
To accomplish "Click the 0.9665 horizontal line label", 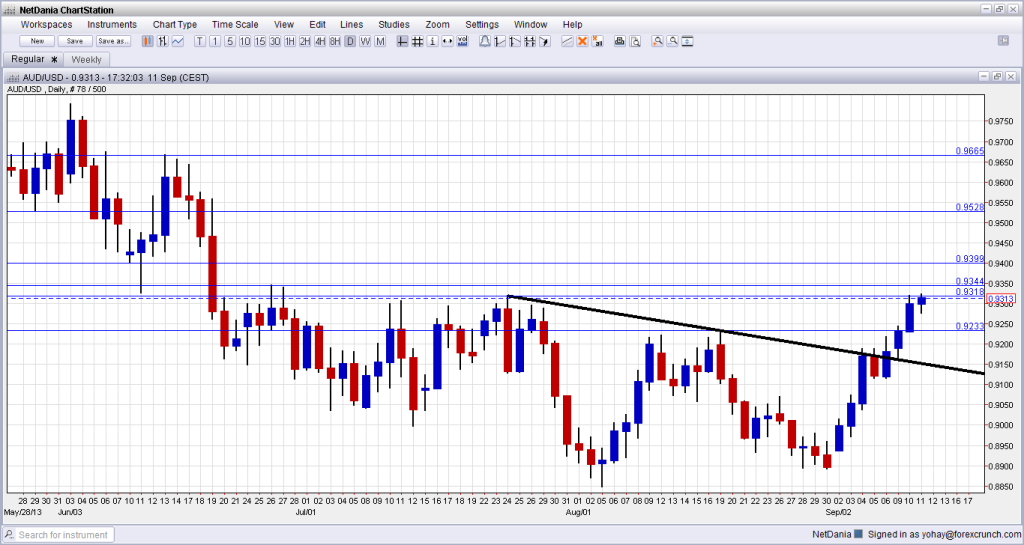I will (969, 151).
